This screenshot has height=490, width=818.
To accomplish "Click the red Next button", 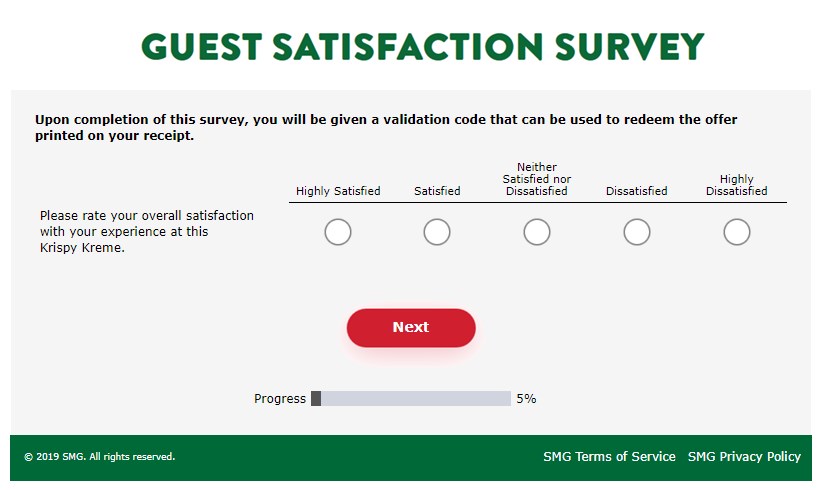I will click(411, 328).
